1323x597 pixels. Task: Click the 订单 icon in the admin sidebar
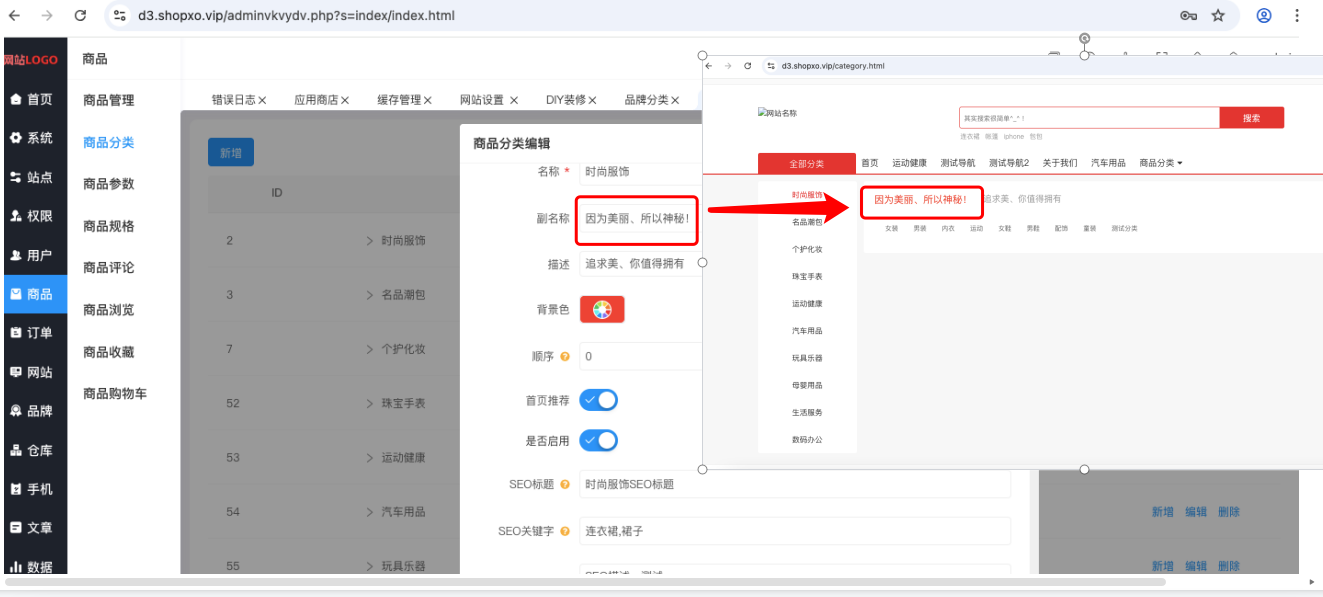click(15, 333)
